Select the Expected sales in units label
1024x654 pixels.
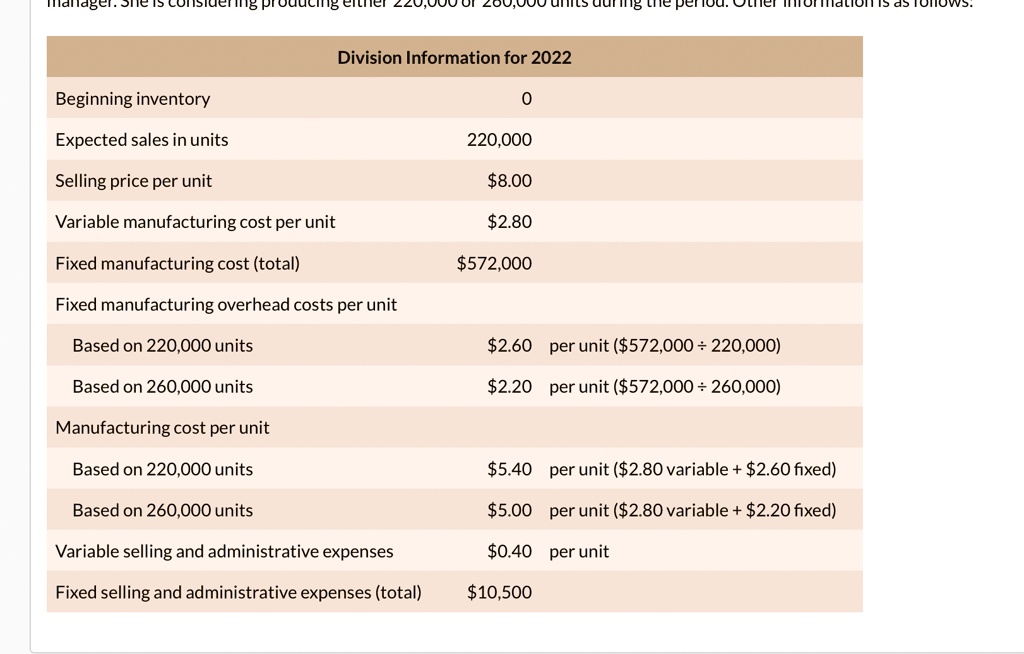coord(142,140)
